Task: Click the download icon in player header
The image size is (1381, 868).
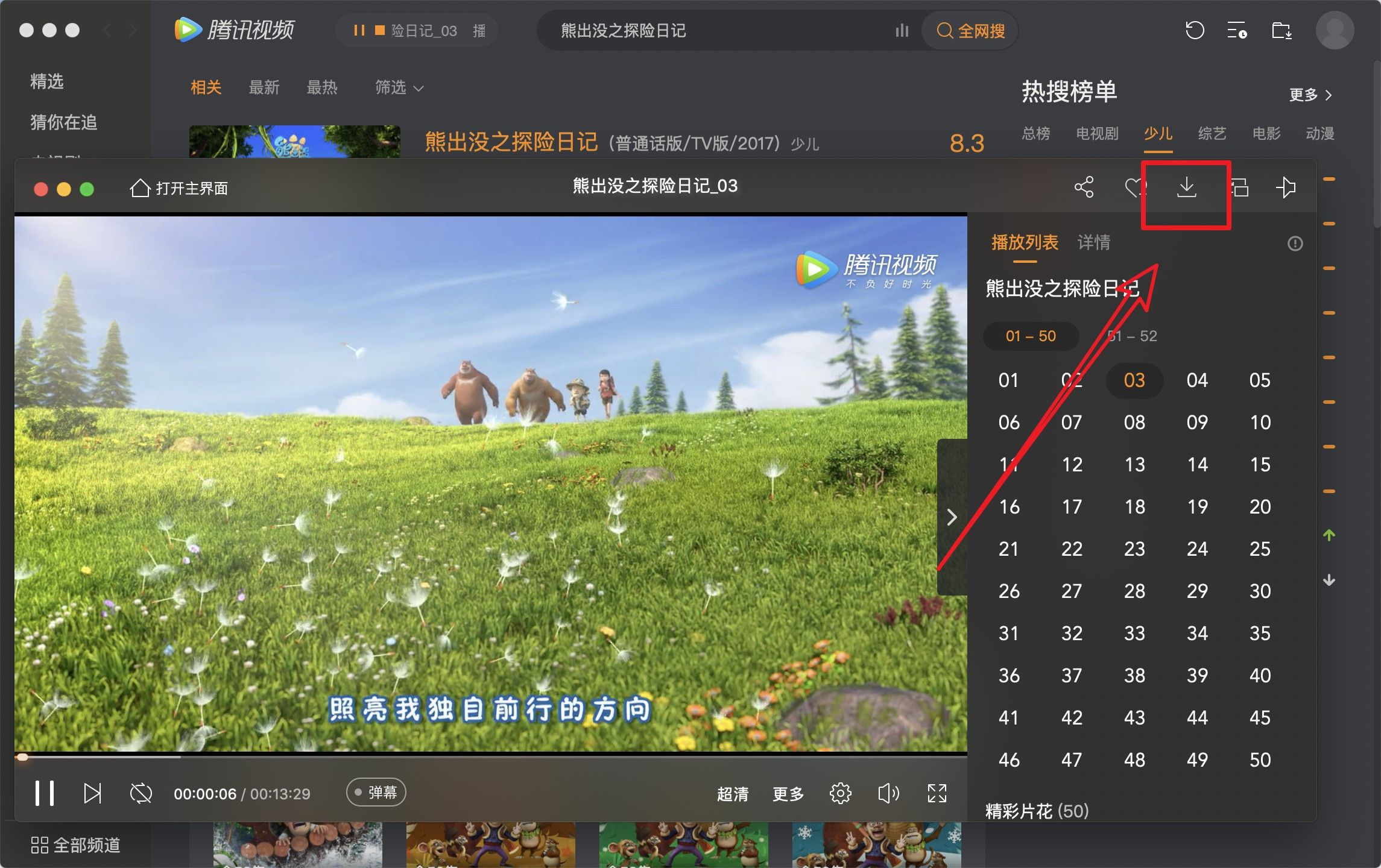Action: click(1186, 187)
